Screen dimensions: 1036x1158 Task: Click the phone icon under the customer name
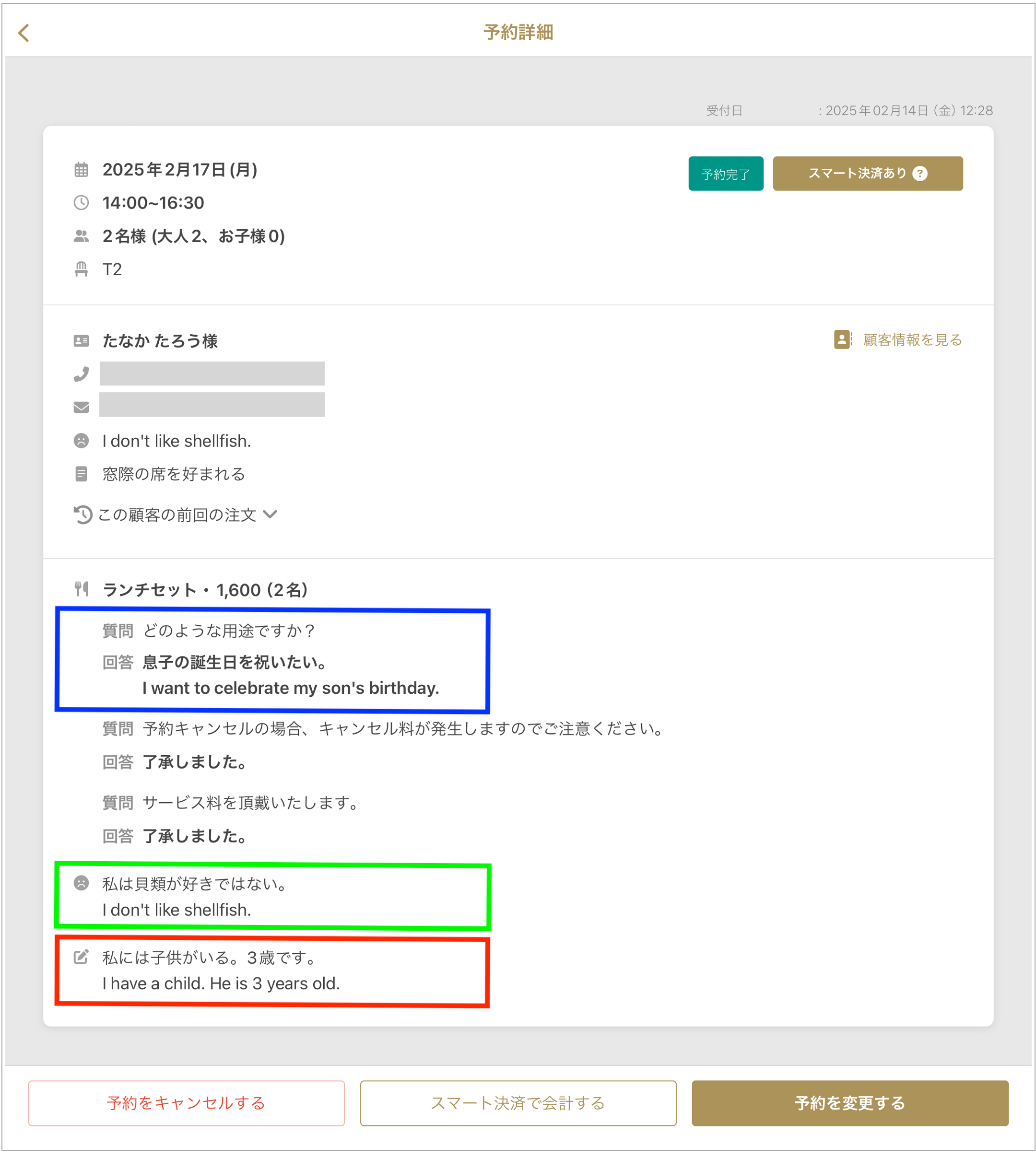pos(82,374)
